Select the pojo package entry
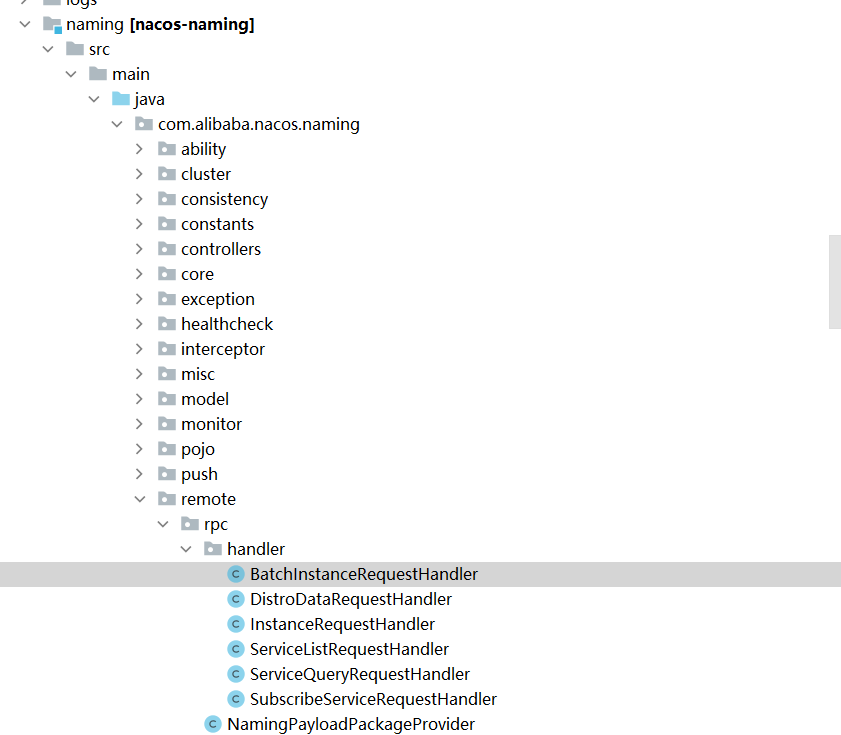Screen dimensions: 841x735 click(198, 448)
